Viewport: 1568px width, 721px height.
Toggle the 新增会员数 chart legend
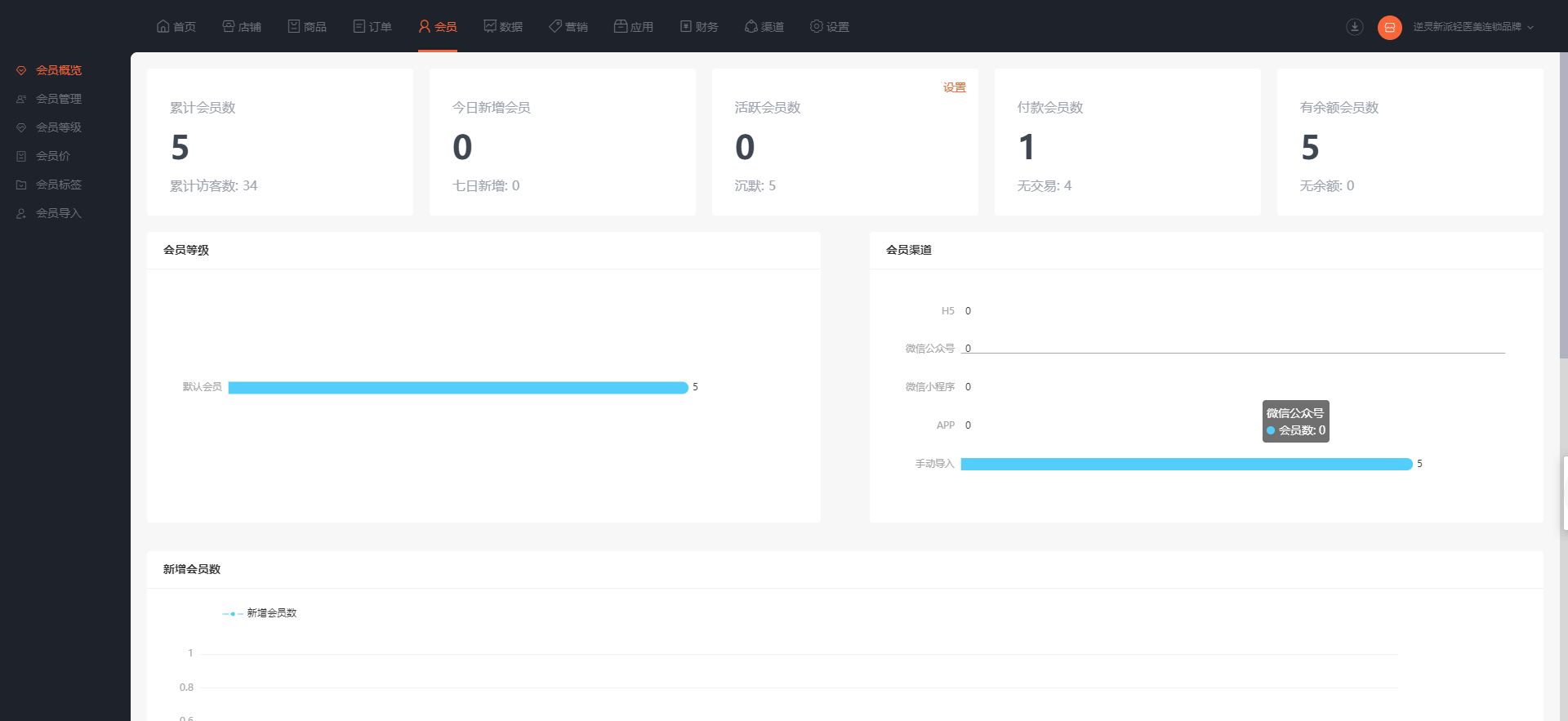[x=260, y=613]
